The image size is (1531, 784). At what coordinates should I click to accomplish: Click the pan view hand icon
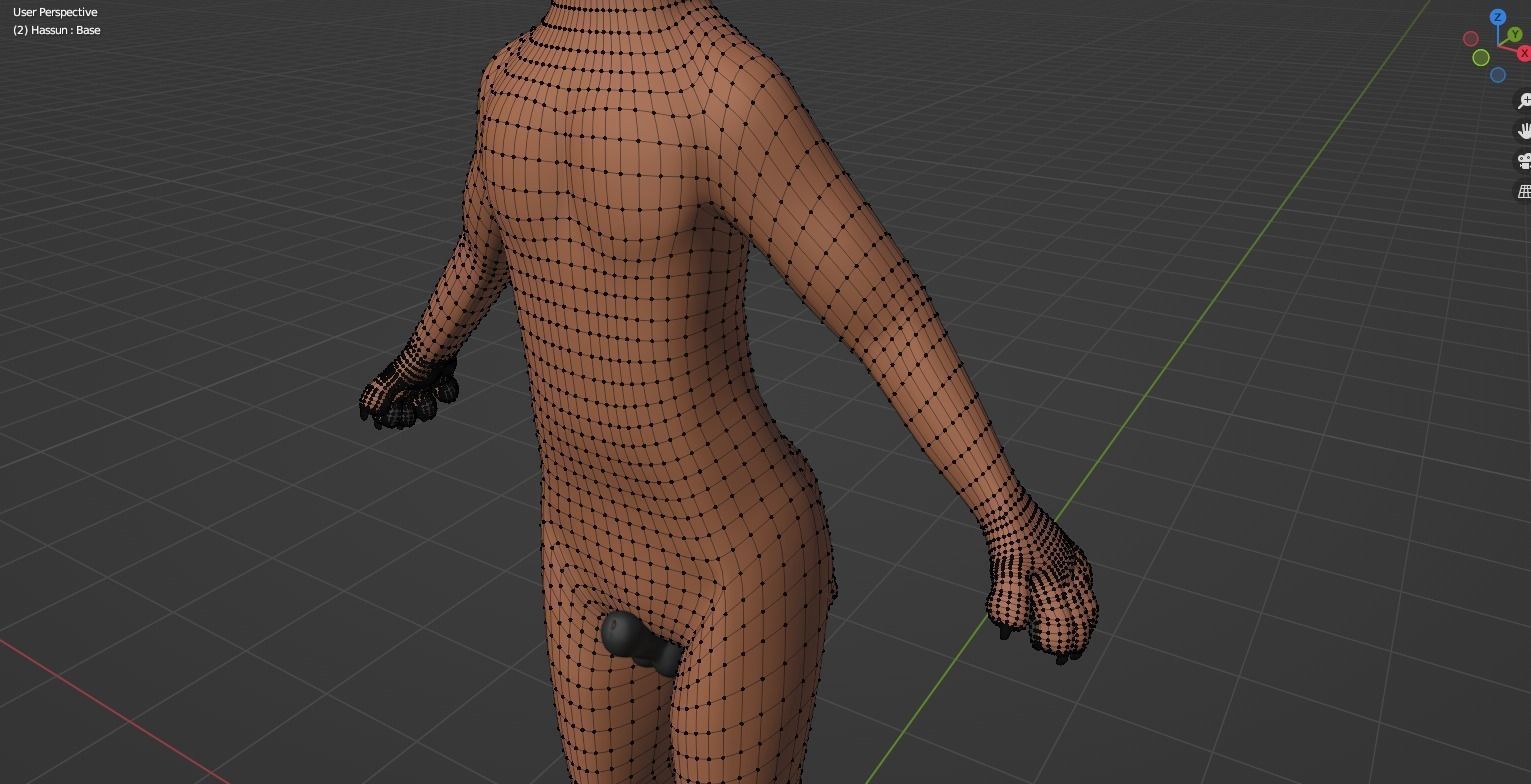point(1525,131)
